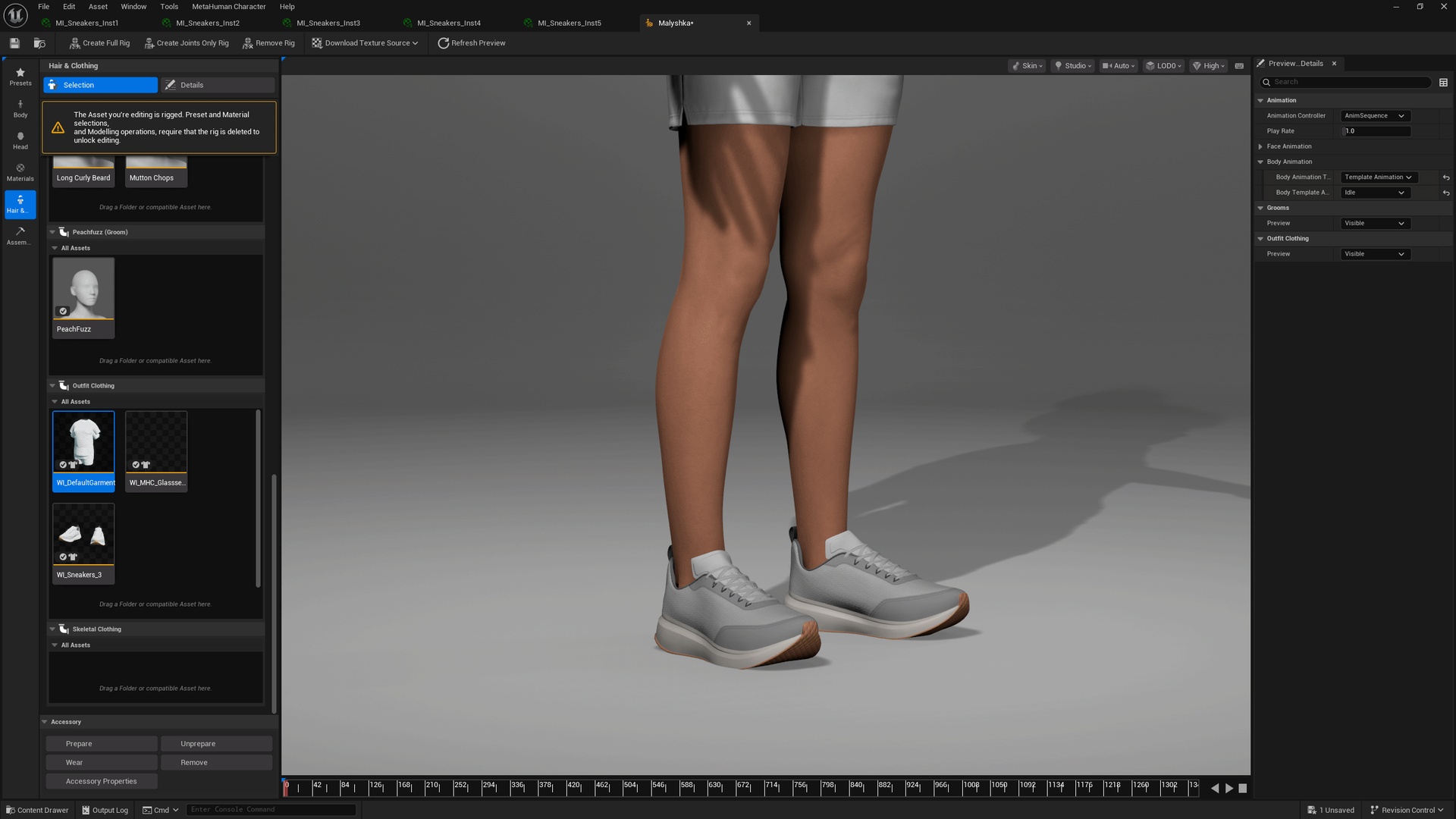The width and height of the screenshot is (1456, 819).
Task: Select the Long Curly Beard asset
Action: pyautogui.click(x=83, y=172)
